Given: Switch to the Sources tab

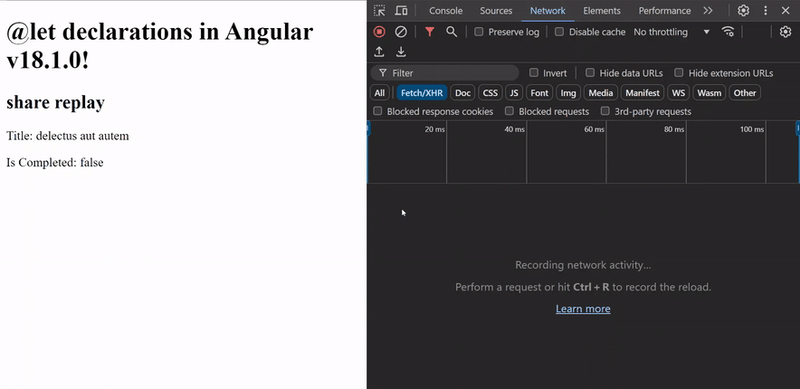Looking at the screenshot, I should tap(496, 11).
